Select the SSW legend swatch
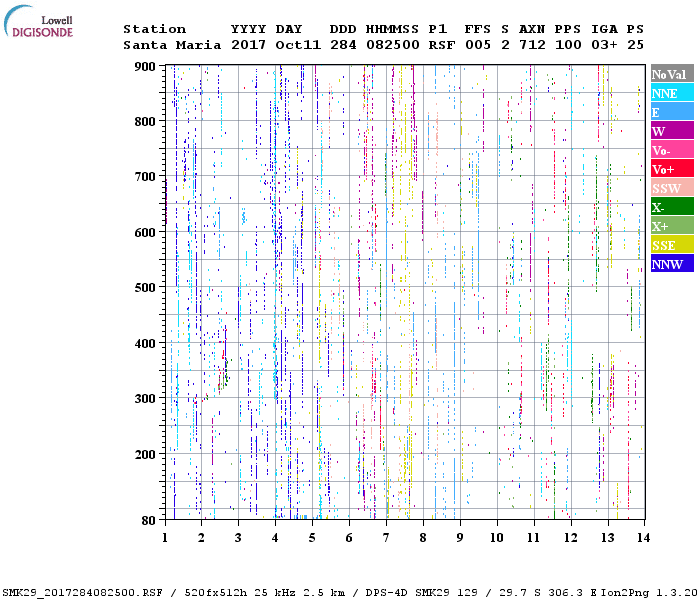This screenshot has width=700, height=600. tap(672, 188)
